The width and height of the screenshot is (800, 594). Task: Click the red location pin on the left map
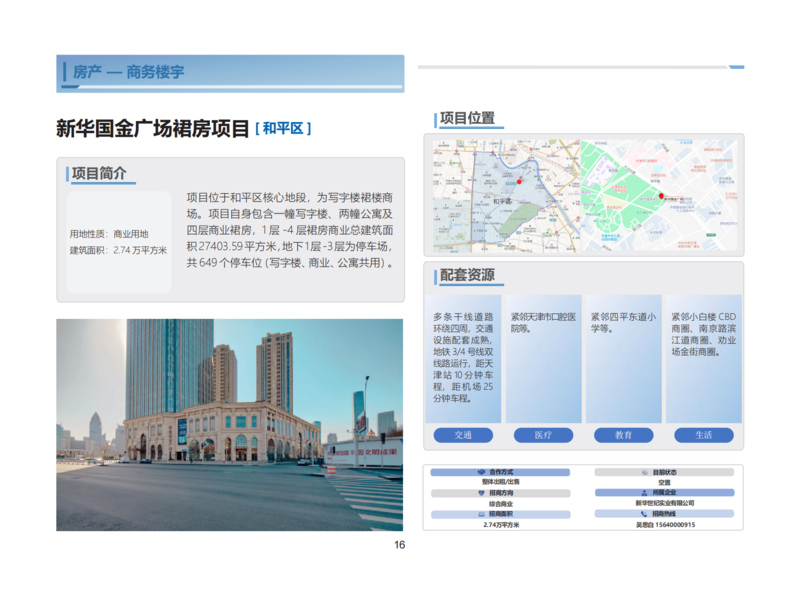point(519,182)
